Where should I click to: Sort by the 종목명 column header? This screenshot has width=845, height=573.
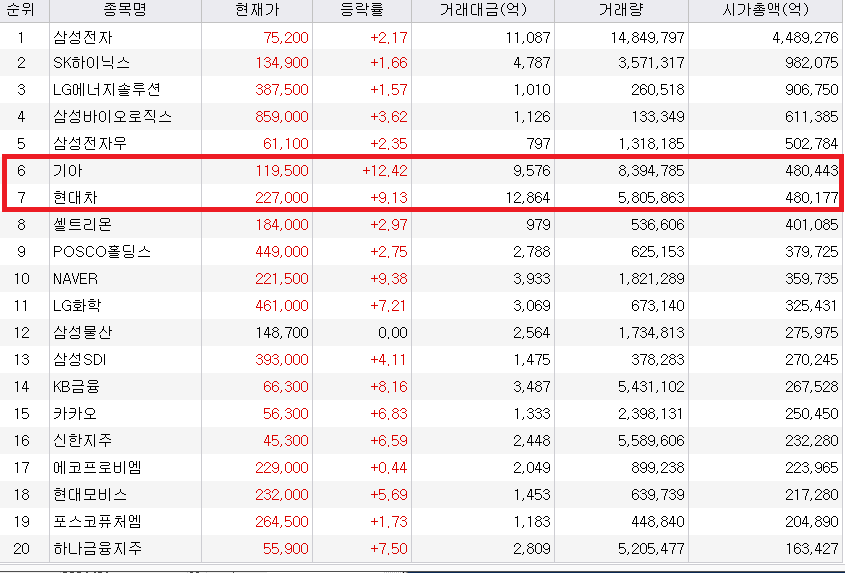125,10
